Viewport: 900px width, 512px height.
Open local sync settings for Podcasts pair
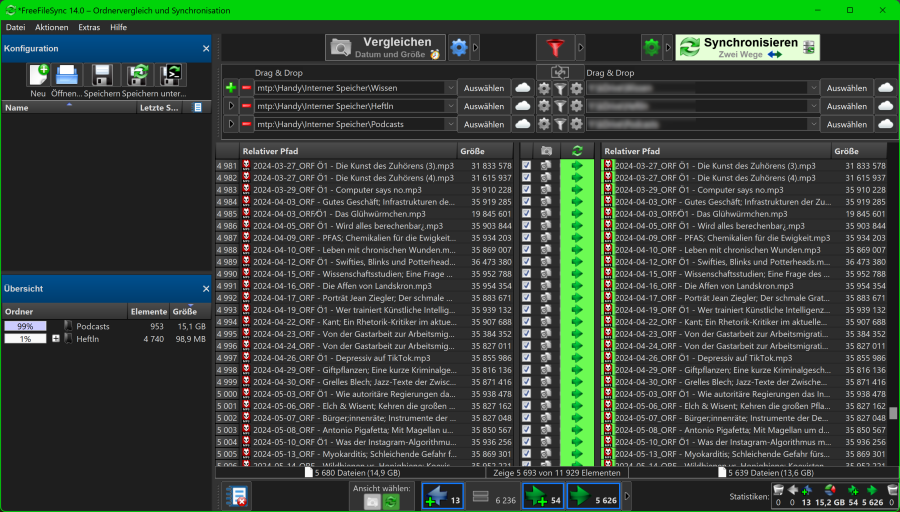pyautogui.click(x=576, y=124)
